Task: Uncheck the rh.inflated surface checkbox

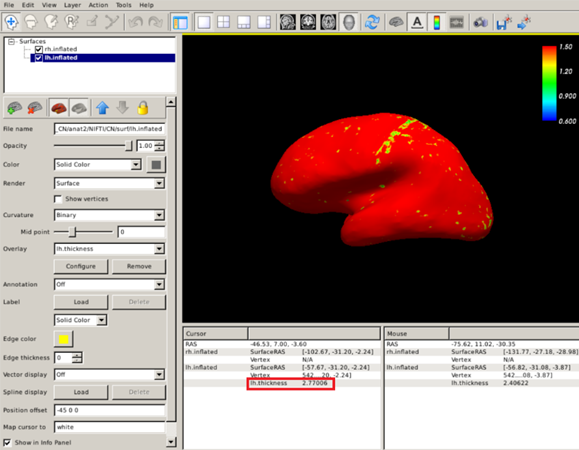Action: point(38,49)
